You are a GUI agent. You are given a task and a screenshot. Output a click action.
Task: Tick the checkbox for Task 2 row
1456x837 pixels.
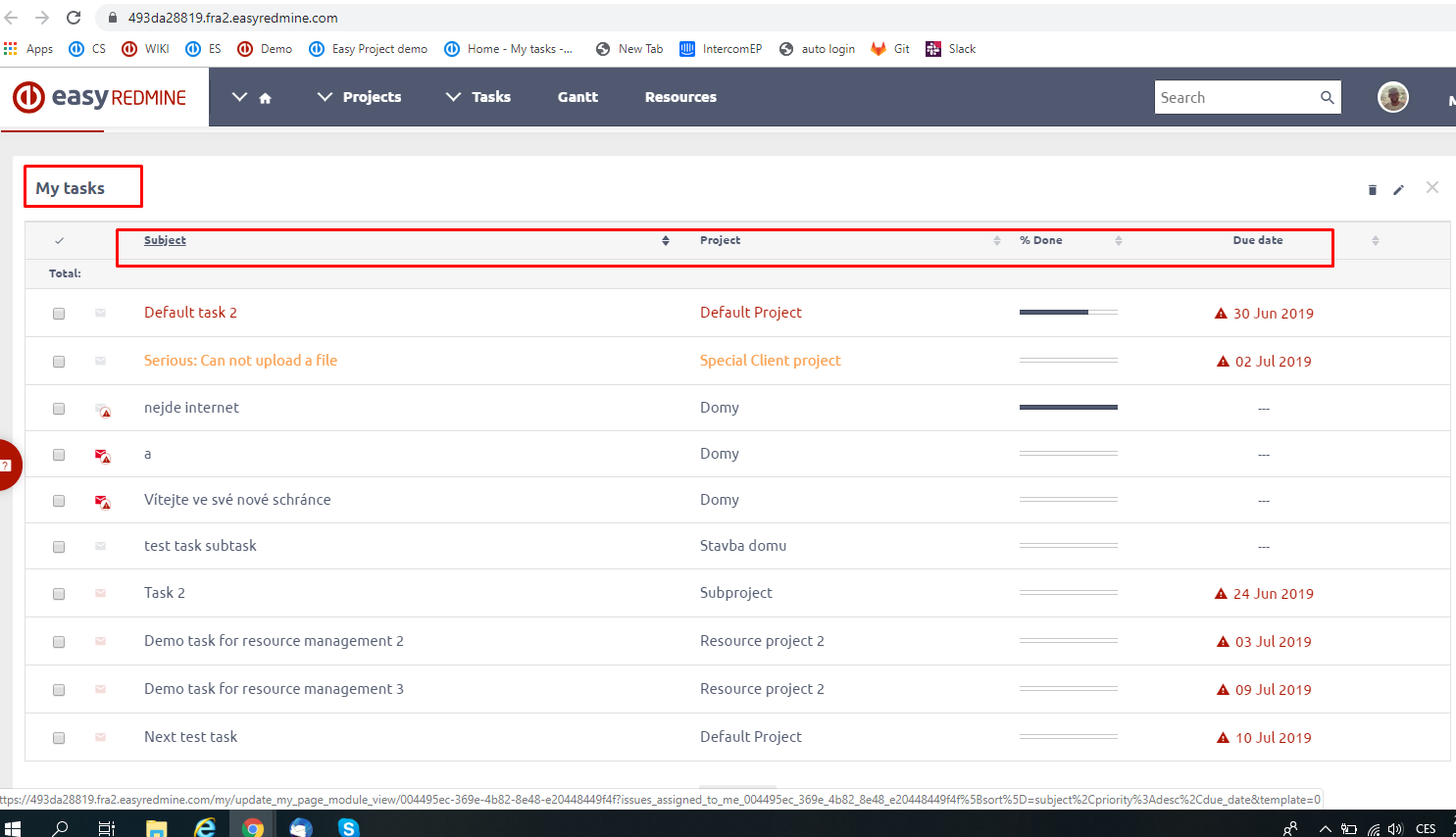click(59, 594)
